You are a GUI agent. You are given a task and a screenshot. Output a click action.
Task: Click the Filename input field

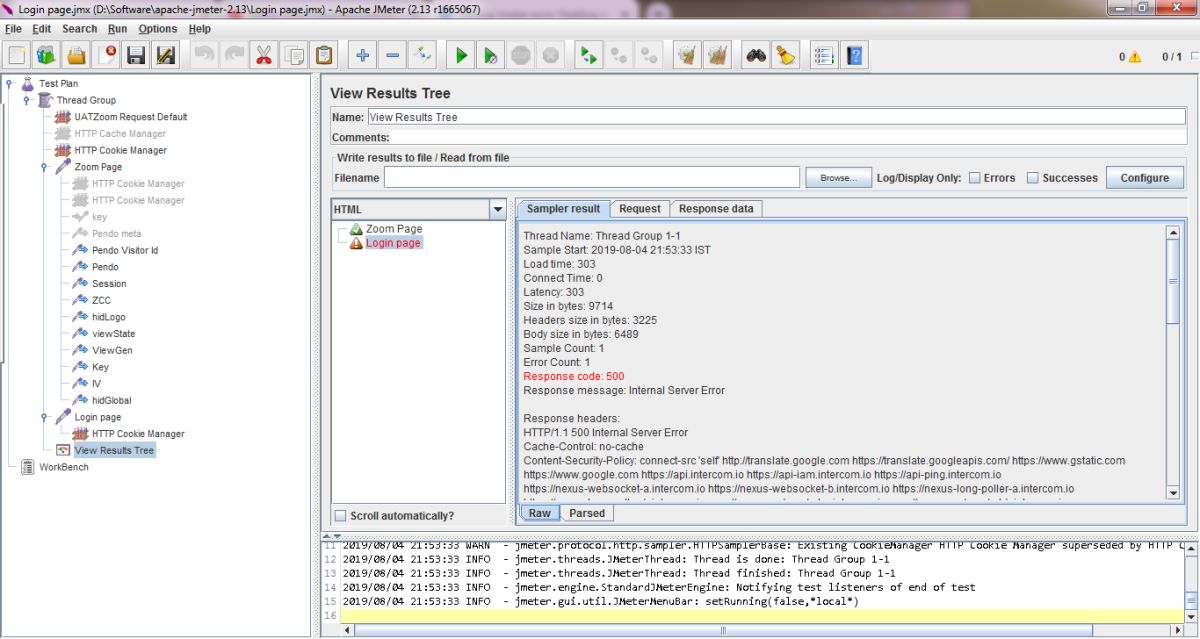[x=592, y=178]
